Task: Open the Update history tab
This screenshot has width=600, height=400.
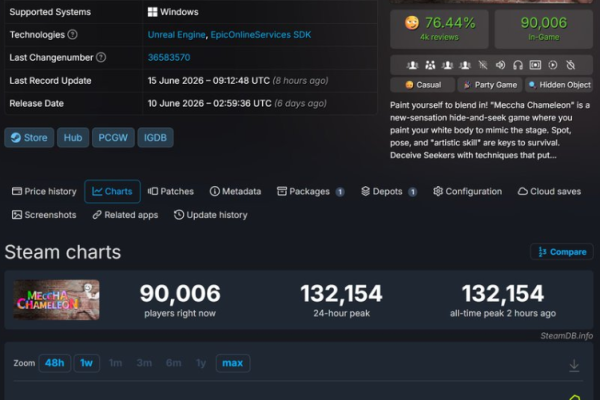Action: pyautogui.click(x=210, y=215)
